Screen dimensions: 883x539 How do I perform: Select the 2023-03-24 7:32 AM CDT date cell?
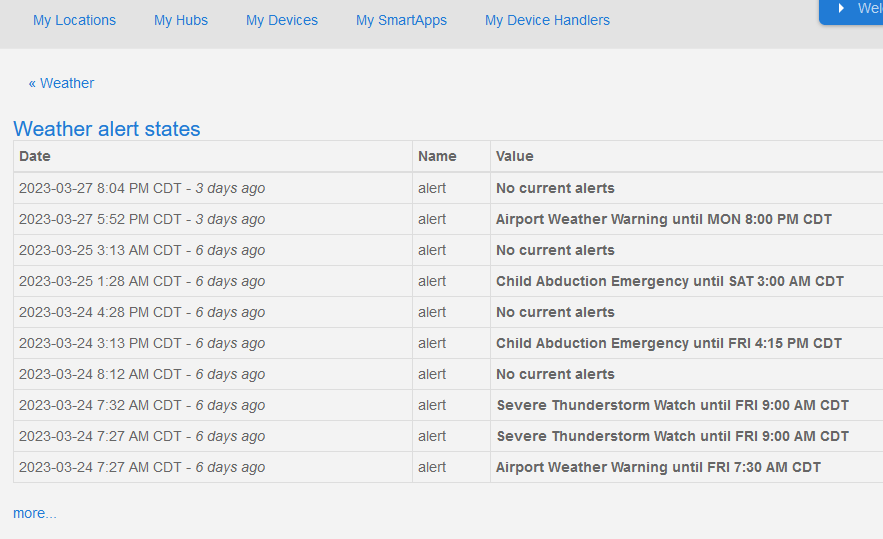coord(142,405)
